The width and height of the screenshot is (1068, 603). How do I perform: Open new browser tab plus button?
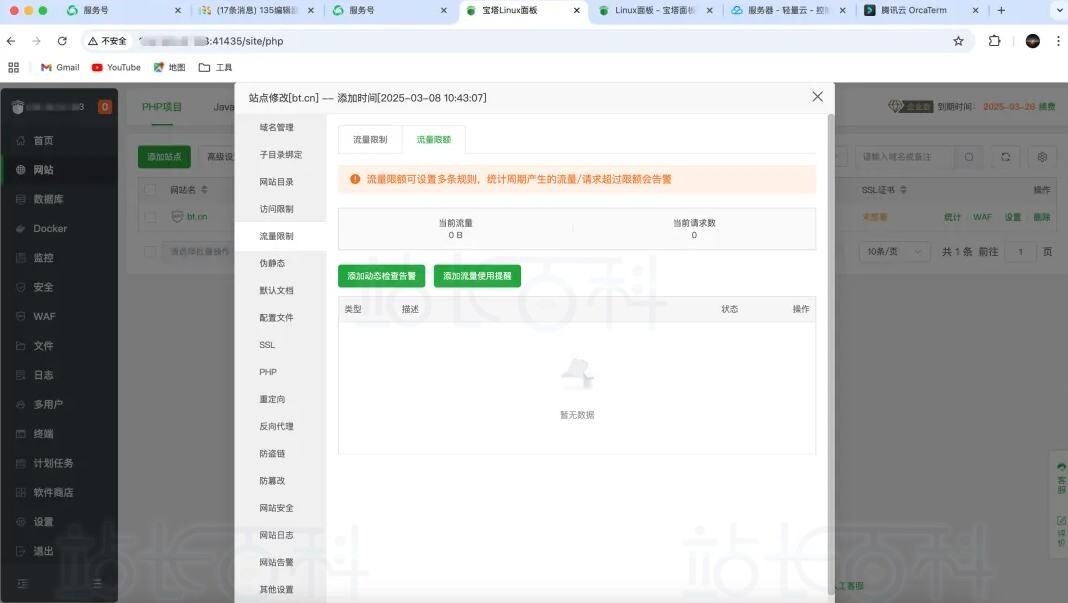[x=1001, y=10]
